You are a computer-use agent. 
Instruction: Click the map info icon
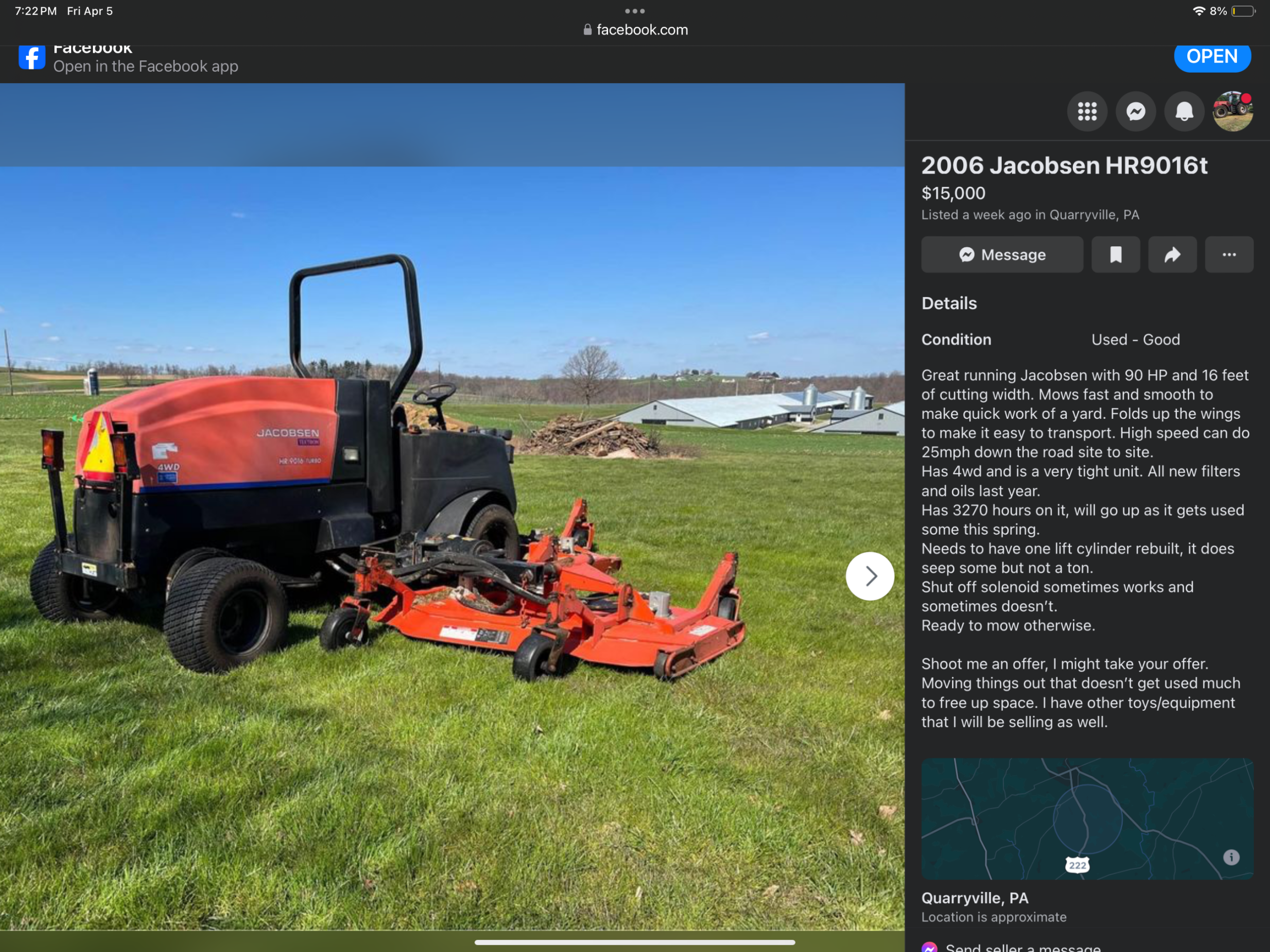(x=1231, y=858)
